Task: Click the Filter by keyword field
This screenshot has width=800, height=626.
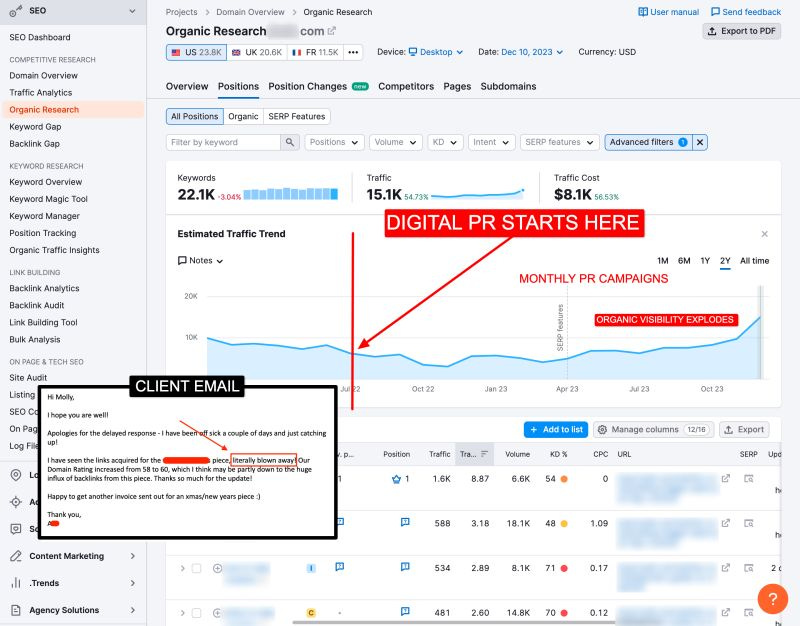Action: point(223,142)
